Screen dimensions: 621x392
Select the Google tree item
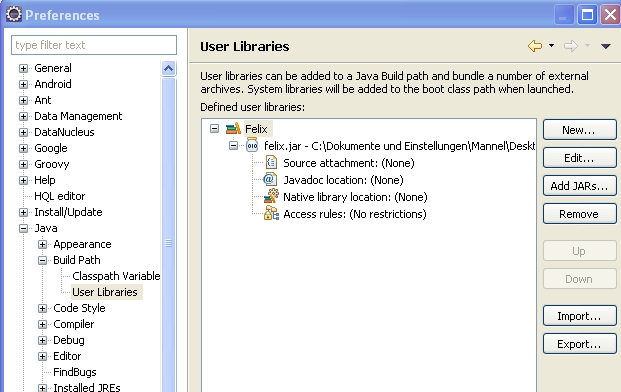tap(51, 148)
